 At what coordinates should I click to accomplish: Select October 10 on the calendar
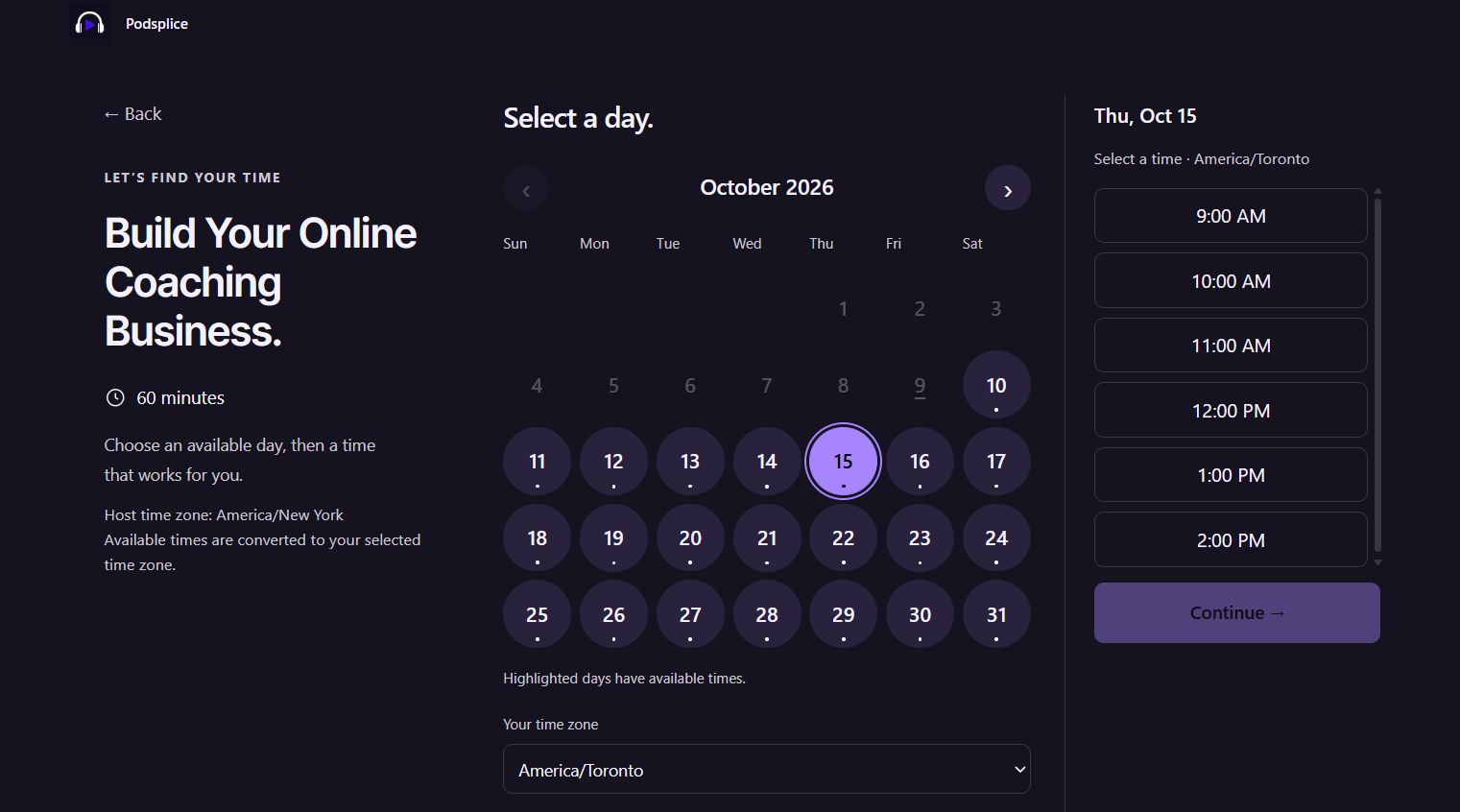pyautogui.click(x=996, y=385)
